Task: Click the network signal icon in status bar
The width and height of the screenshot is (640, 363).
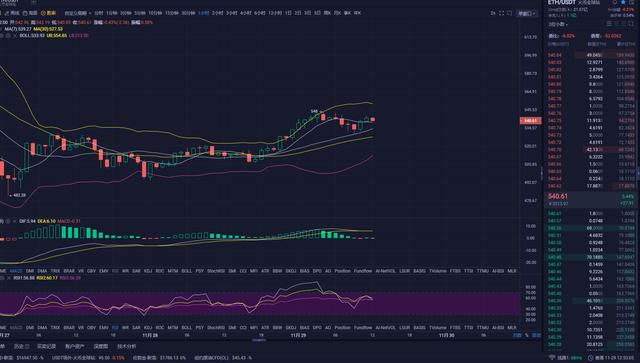Action: tap(551, 358)
